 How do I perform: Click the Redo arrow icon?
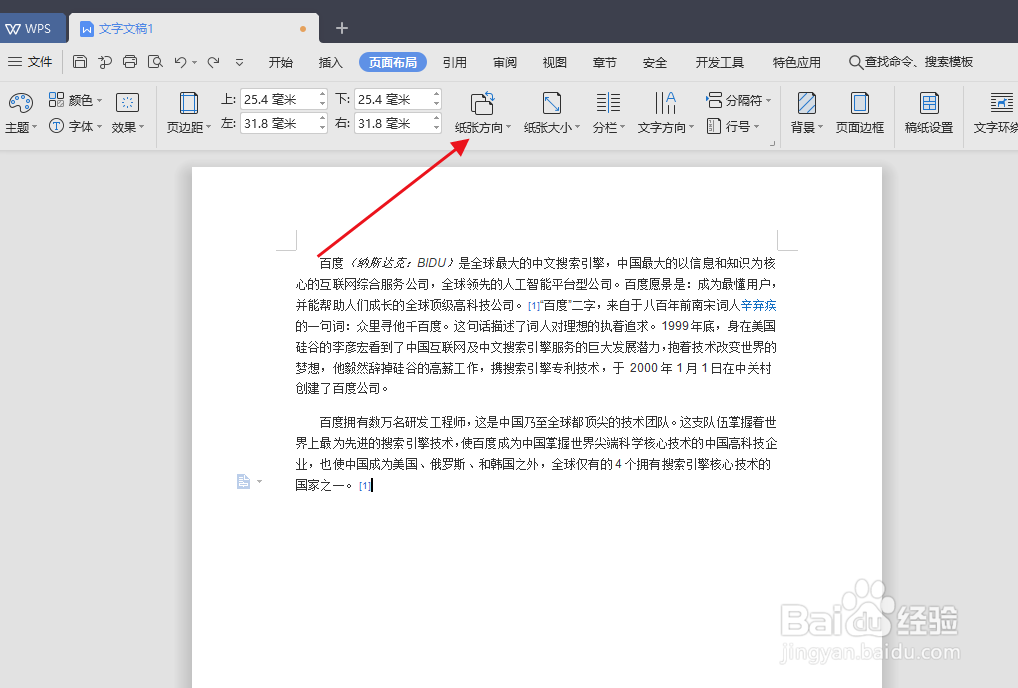(x=213, y=62)
